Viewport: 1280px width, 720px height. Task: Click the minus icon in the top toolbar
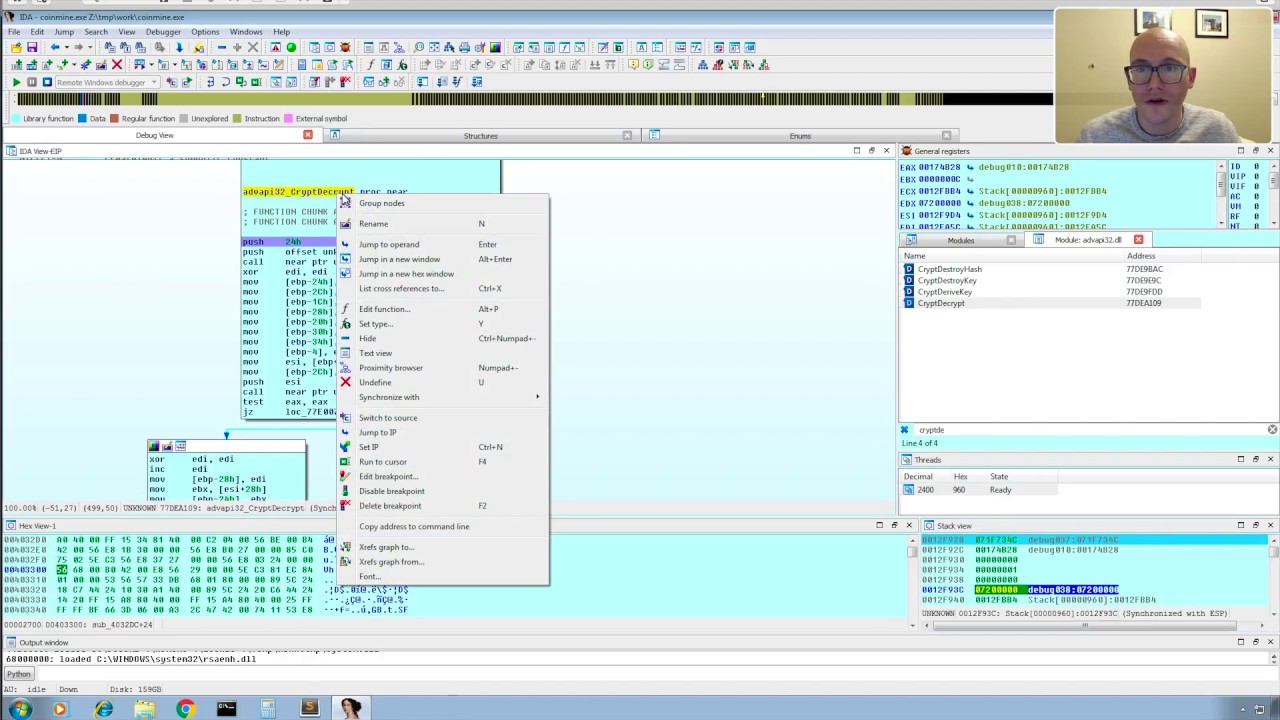(x=221, y=47)
